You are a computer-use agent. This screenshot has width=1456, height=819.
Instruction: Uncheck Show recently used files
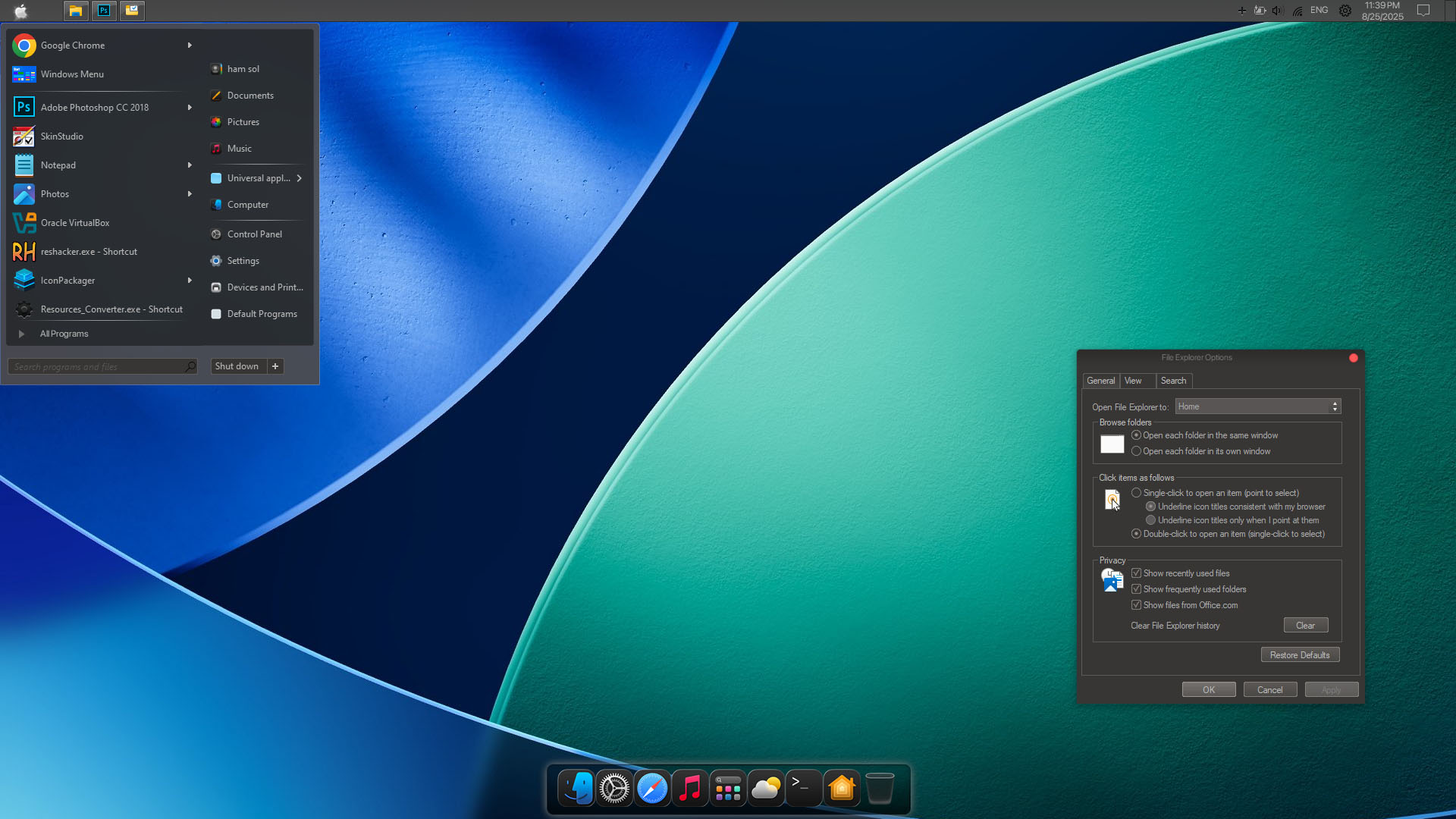[1136, 573]
